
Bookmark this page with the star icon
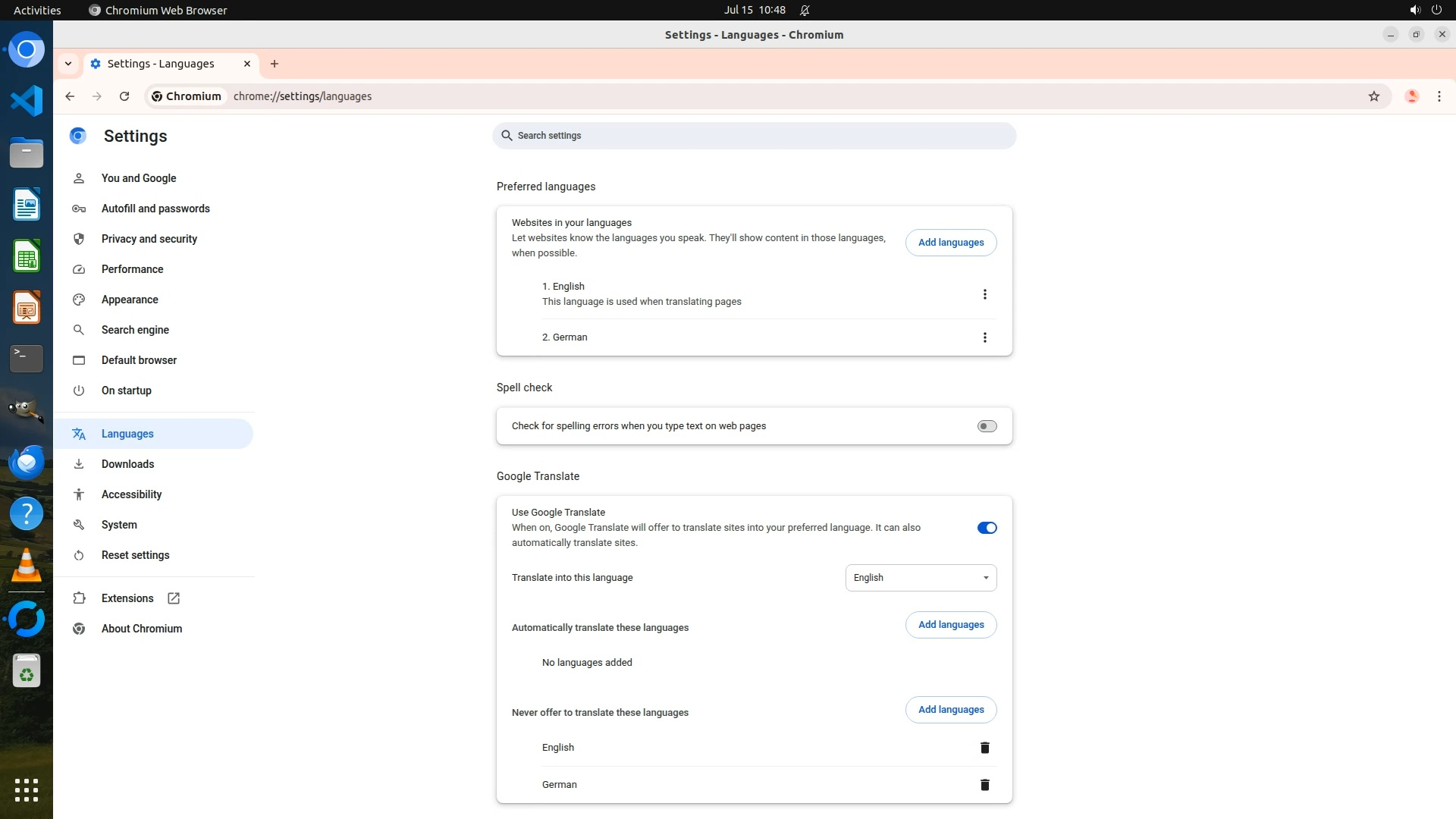coord(1373,96)
